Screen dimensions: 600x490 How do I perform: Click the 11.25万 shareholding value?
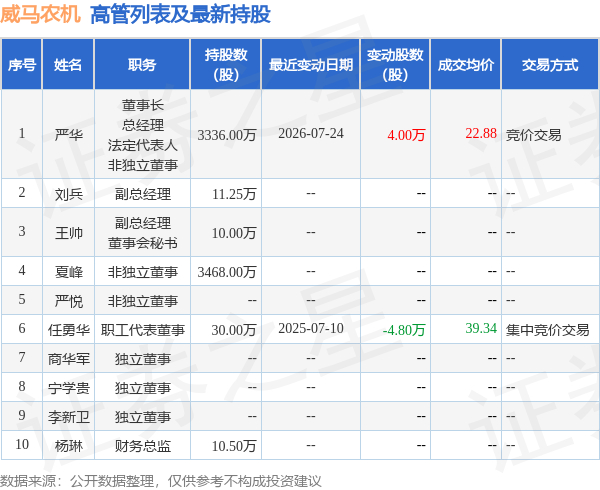point(234,194)
